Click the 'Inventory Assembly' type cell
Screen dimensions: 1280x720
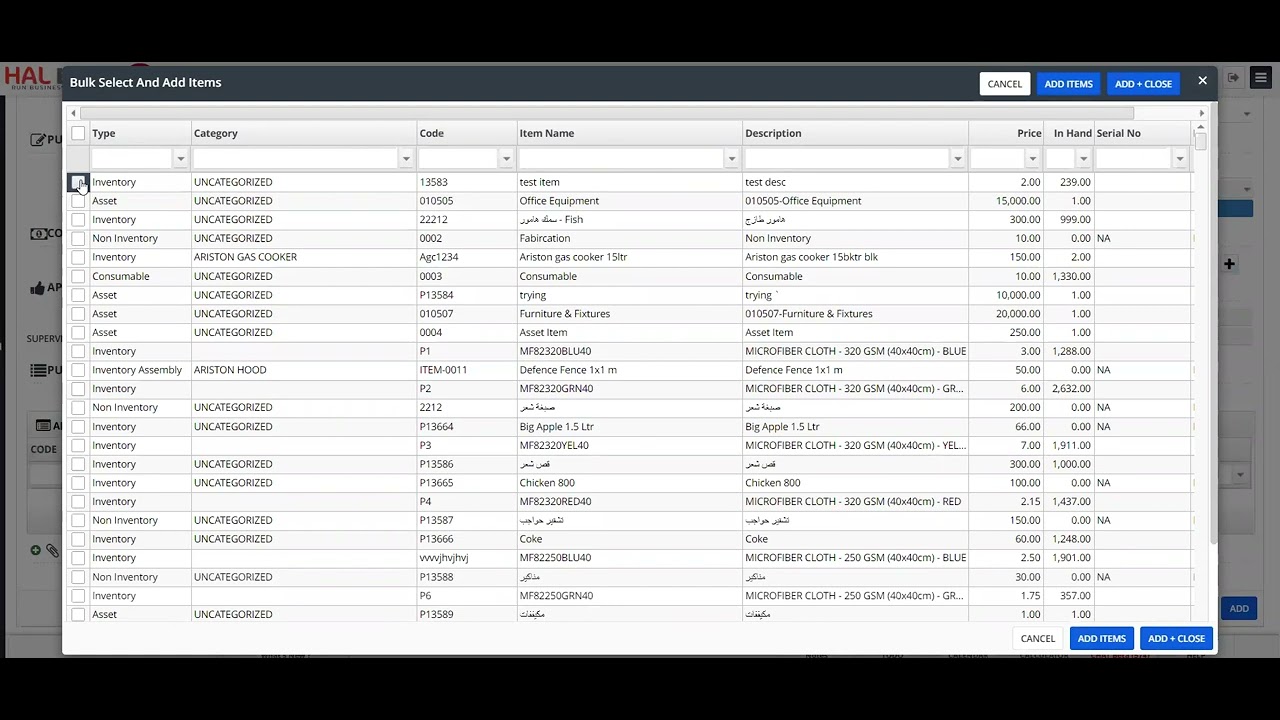(141, 370)
